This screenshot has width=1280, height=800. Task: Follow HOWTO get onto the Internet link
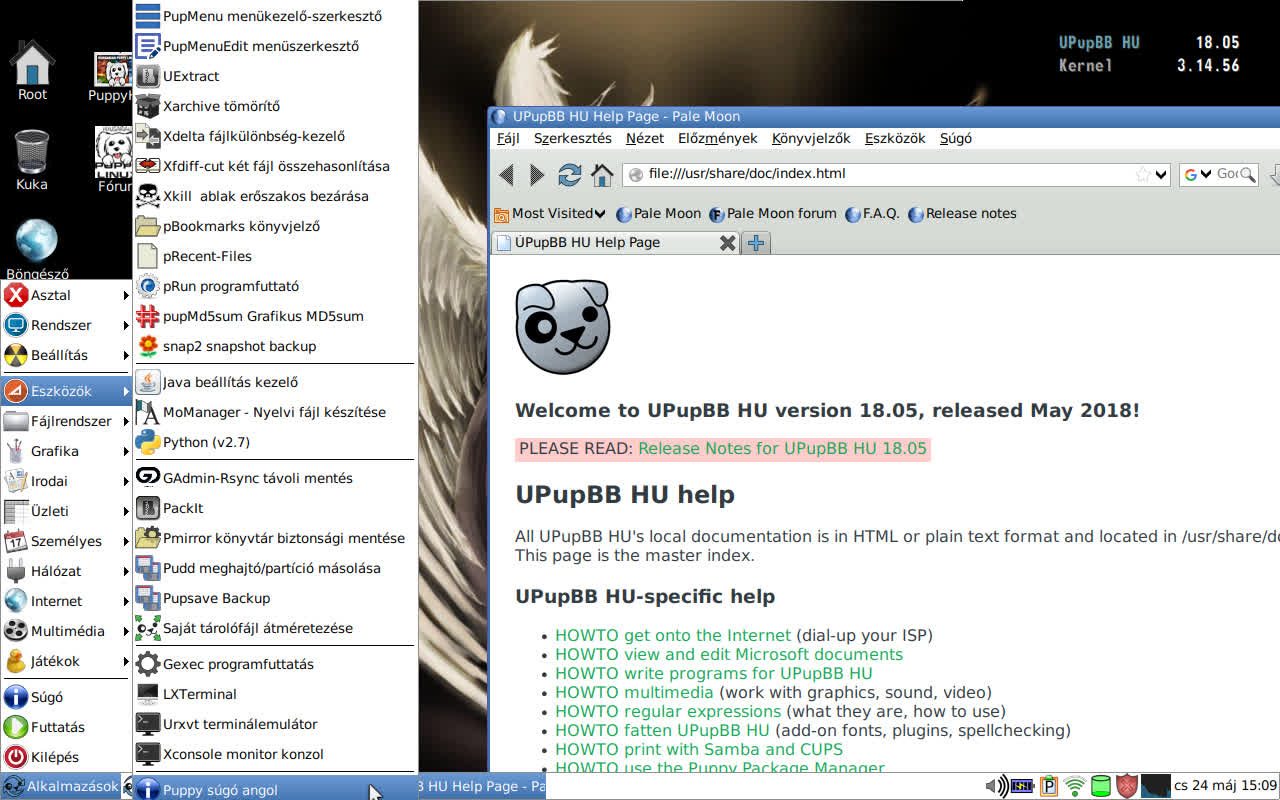(x=673, y=635)
